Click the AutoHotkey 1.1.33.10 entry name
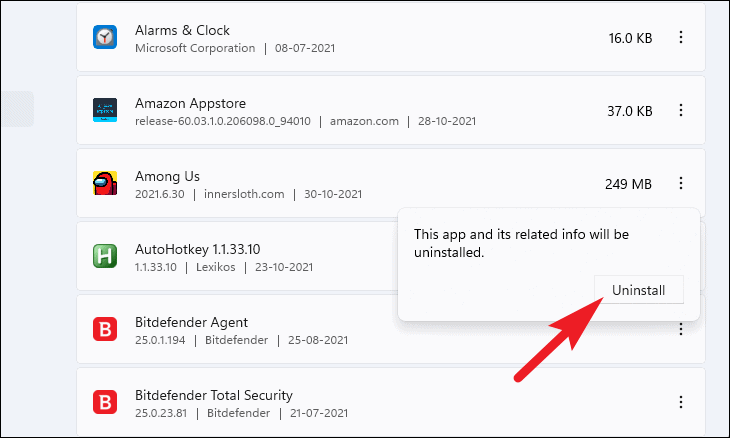Screen dimensions: 730x438 197,249
